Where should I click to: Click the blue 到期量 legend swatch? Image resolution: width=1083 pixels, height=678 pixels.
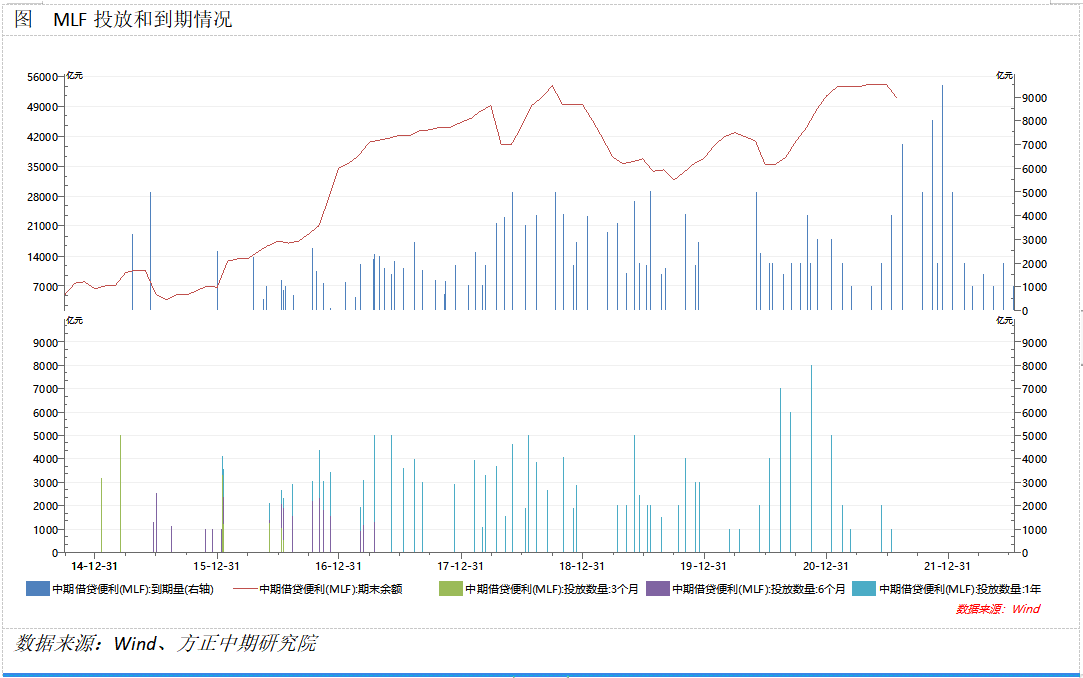38,589
